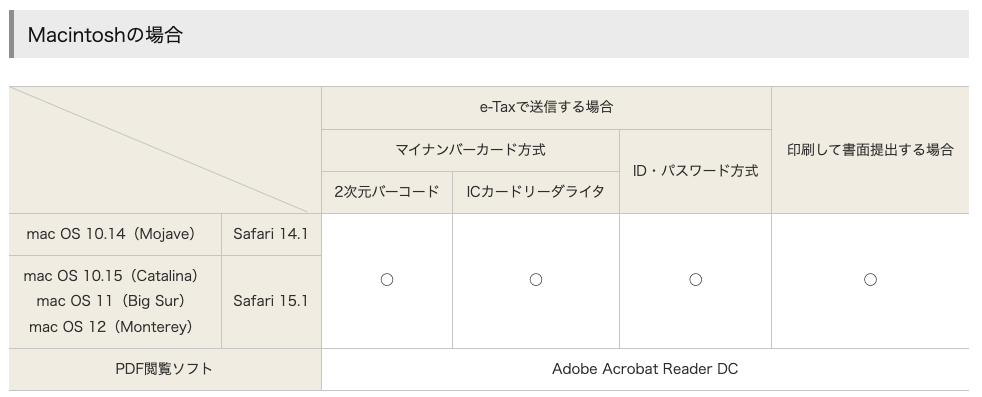Click the 2次元バーコード column header
982x397 pixels.
tap(387, 192)
